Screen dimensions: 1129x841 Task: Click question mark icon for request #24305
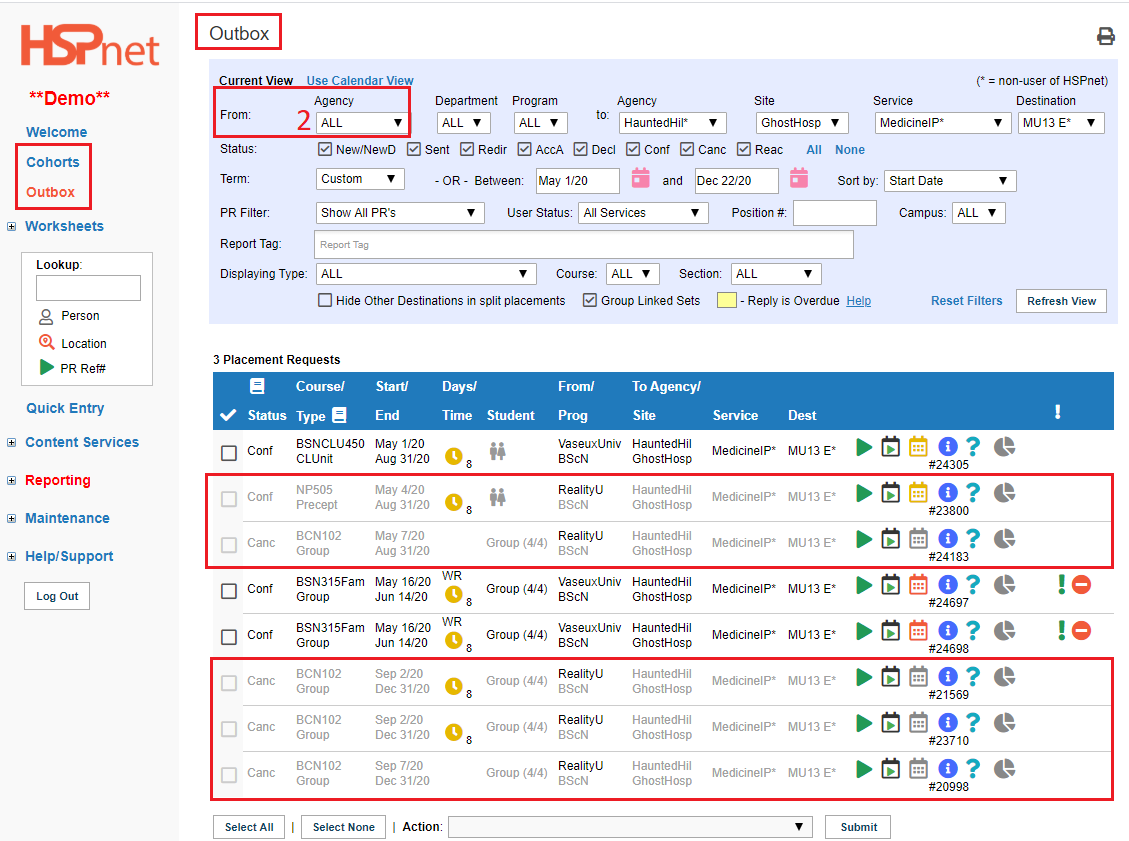point(973,447)
